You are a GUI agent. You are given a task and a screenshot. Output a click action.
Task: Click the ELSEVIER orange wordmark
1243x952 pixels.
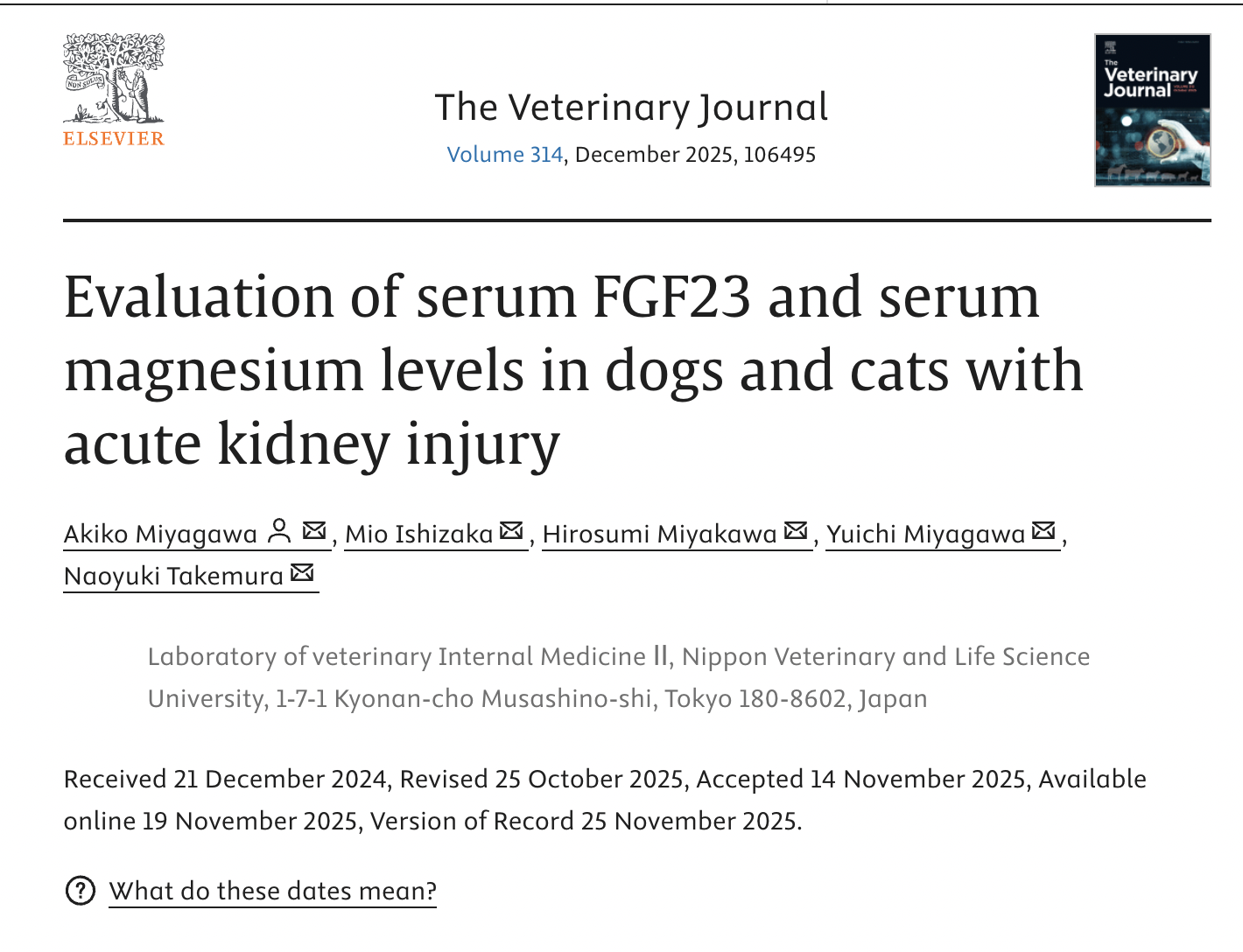coord(114,139)
